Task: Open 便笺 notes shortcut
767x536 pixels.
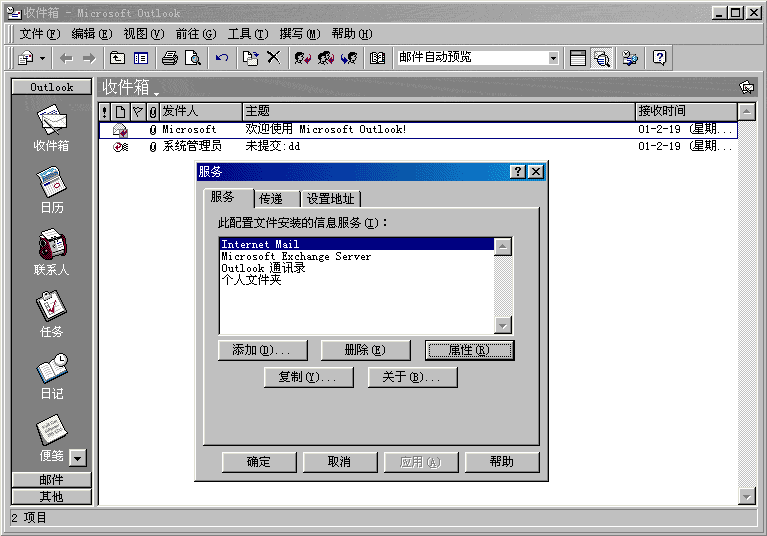Action: point(51,438)
